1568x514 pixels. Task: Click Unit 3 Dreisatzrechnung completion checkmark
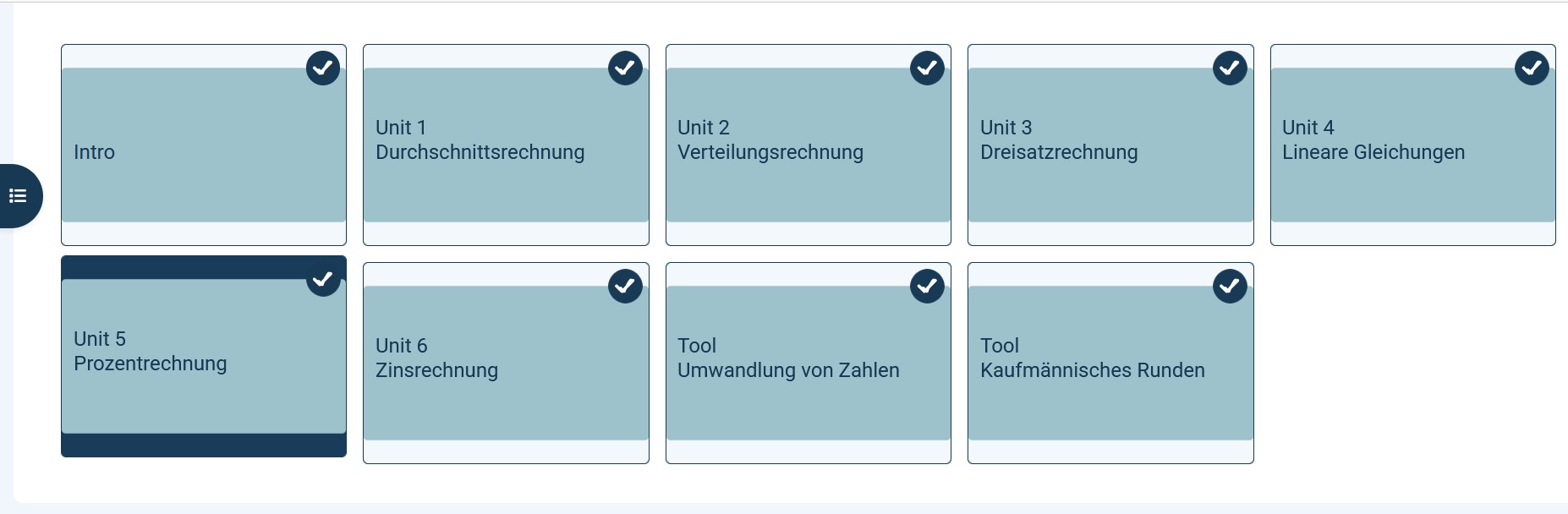(x=1230, y=68)
